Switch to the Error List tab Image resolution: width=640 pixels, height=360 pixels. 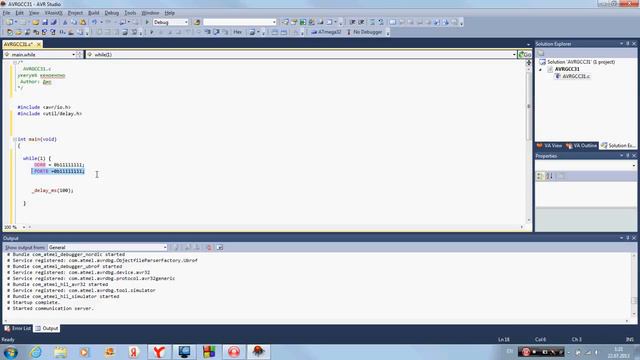(18, 329)
